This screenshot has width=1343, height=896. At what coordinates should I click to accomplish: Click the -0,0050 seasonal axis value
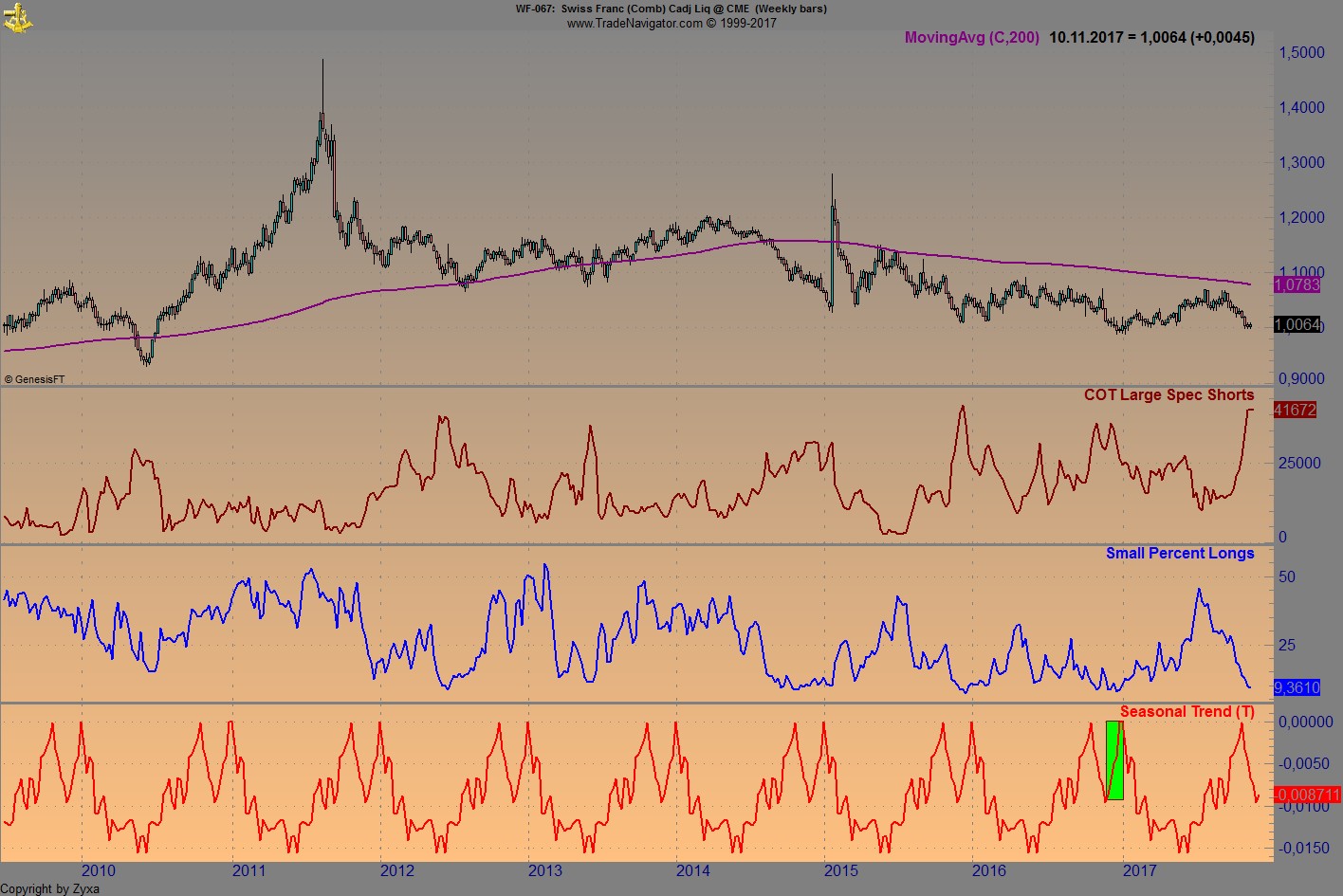pos(1303,764)
